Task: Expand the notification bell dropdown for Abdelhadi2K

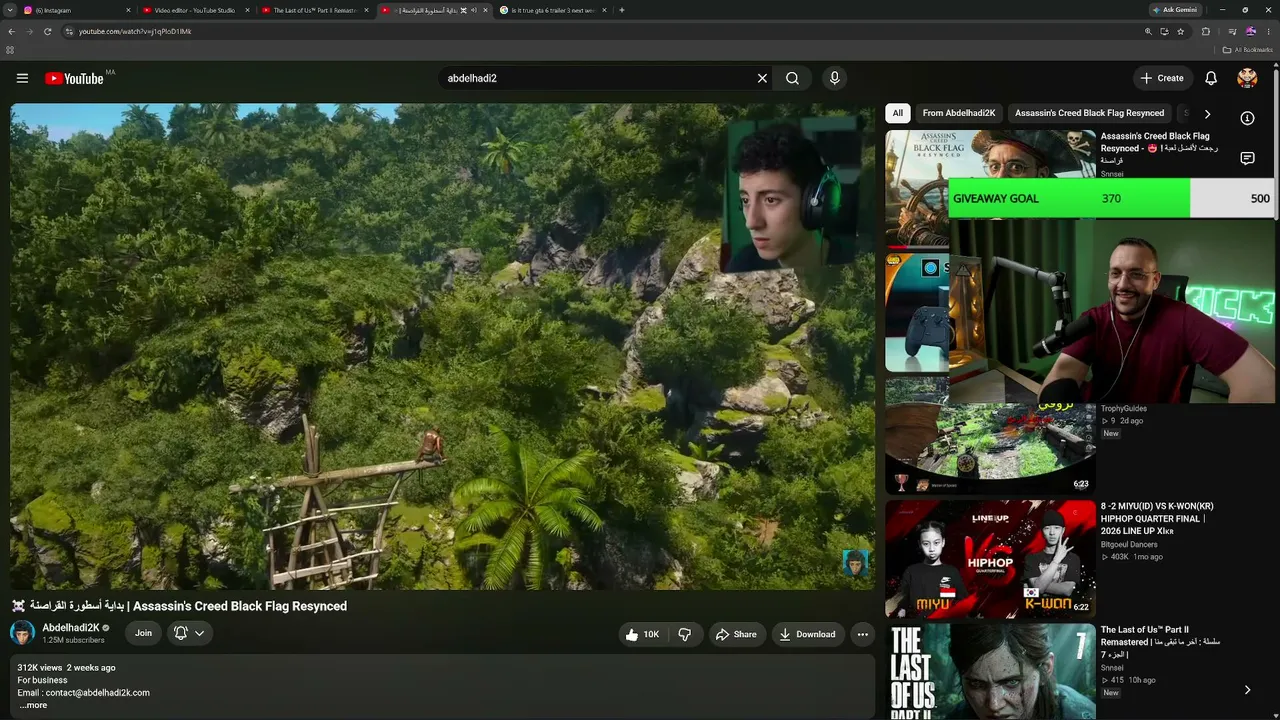Action: click(200, 633)
